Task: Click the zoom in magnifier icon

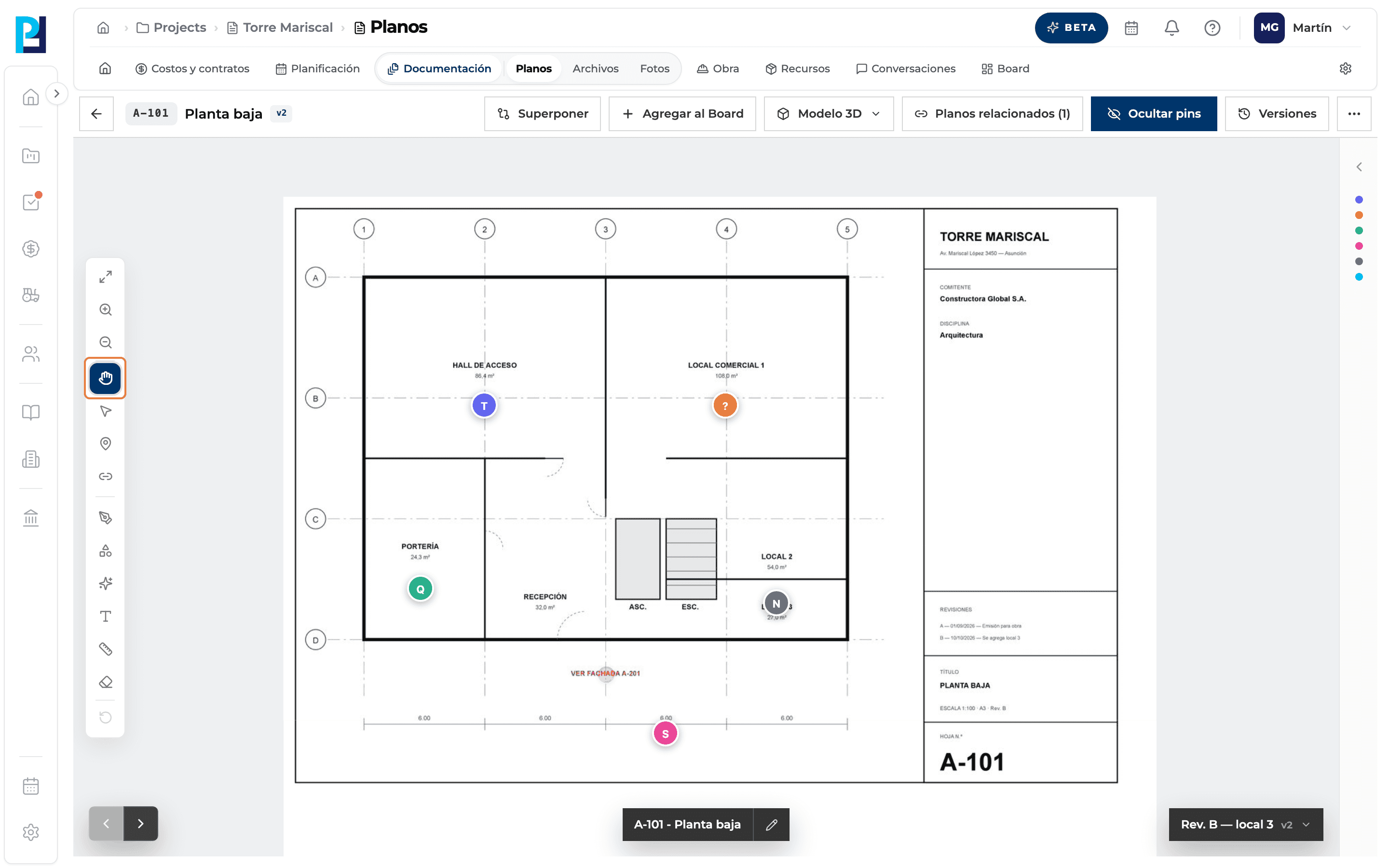Action: [x=106, y=310]
